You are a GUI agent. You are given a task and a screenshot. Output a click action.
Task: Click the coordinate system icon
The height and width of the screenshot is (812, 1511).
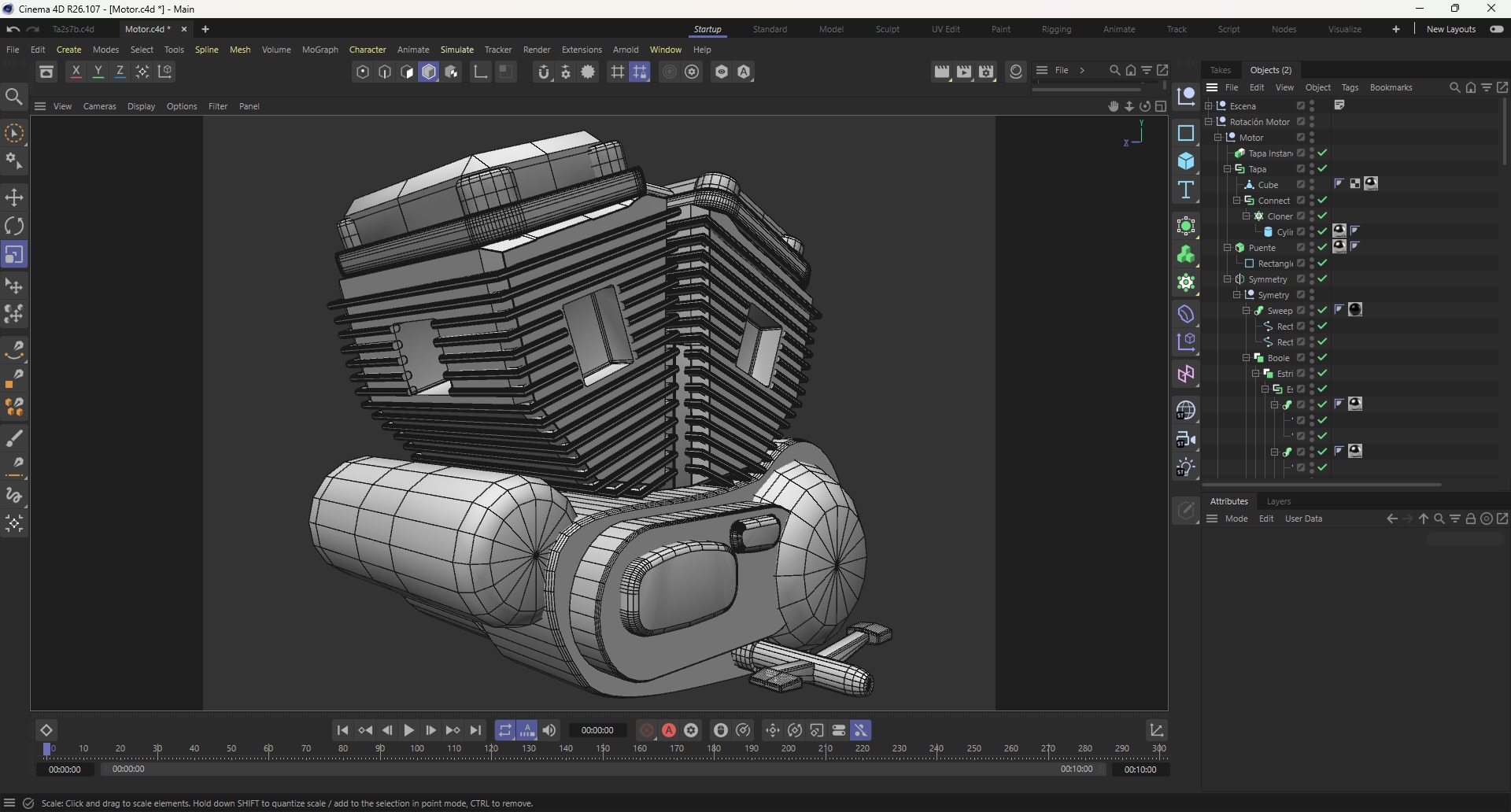point(165,72)
